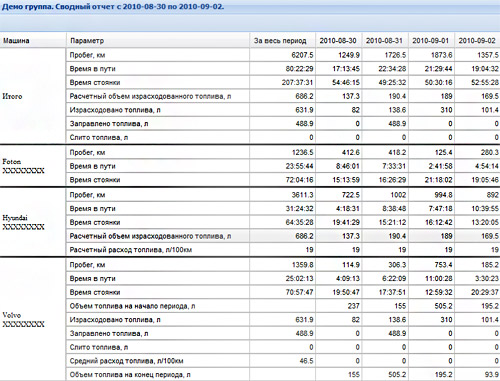Click Время стоянки in the Foton group
The width and height of the screenshot is (500, 381).
pyautogui.click(x=95, y=180)
